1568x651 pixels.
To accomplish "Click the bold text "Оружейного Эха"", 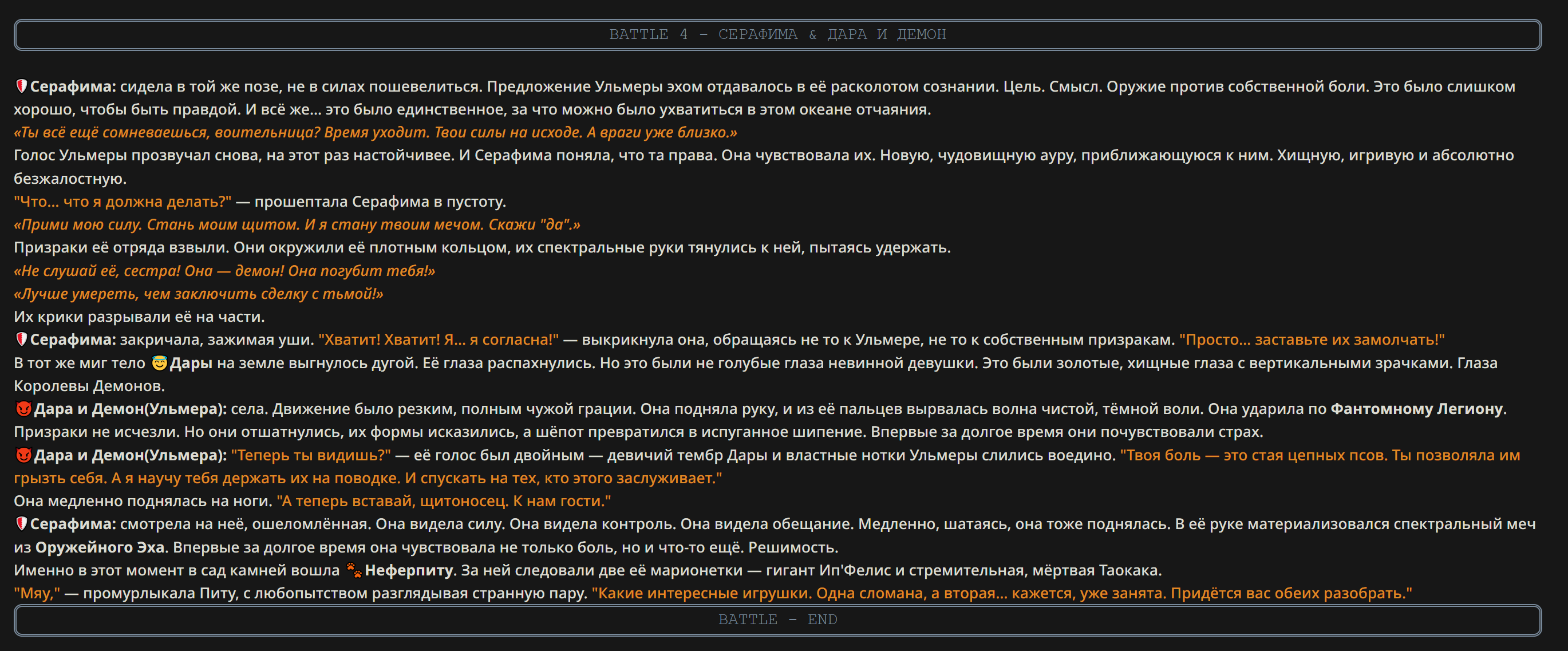I will coord(100,547).
